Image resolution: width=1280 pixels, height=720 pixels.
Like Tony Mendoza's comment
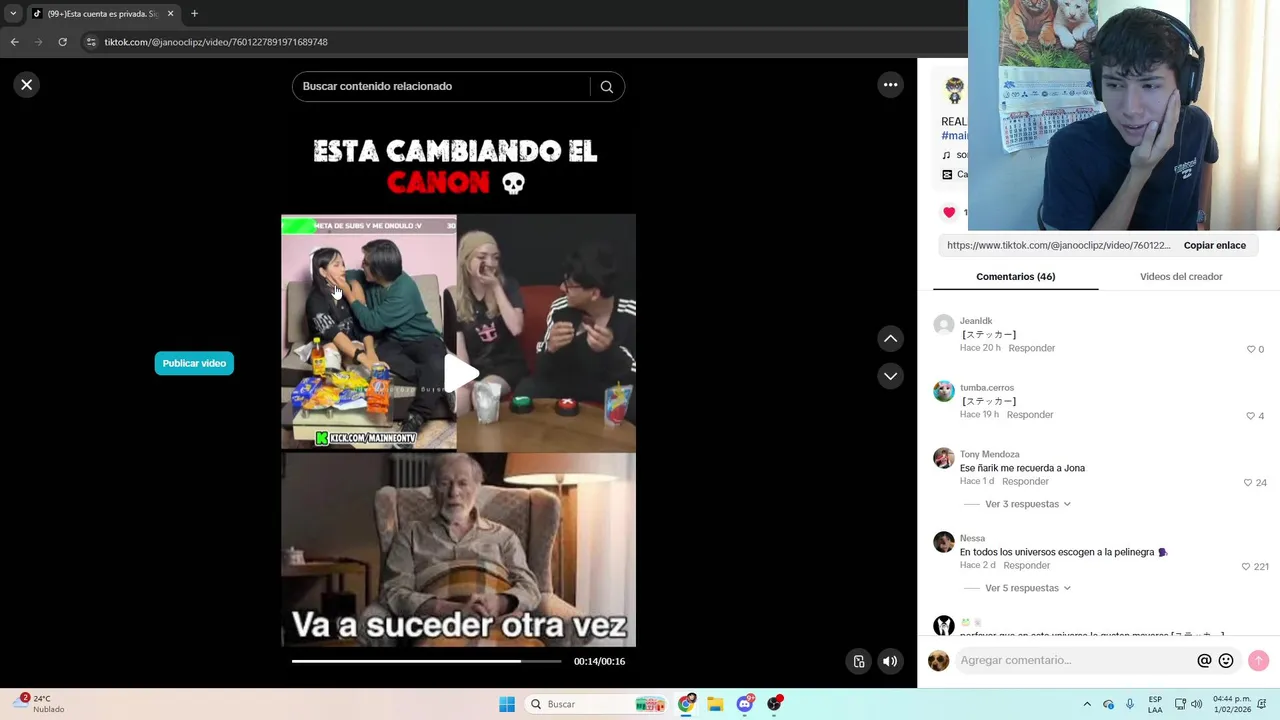point(1247,483)
